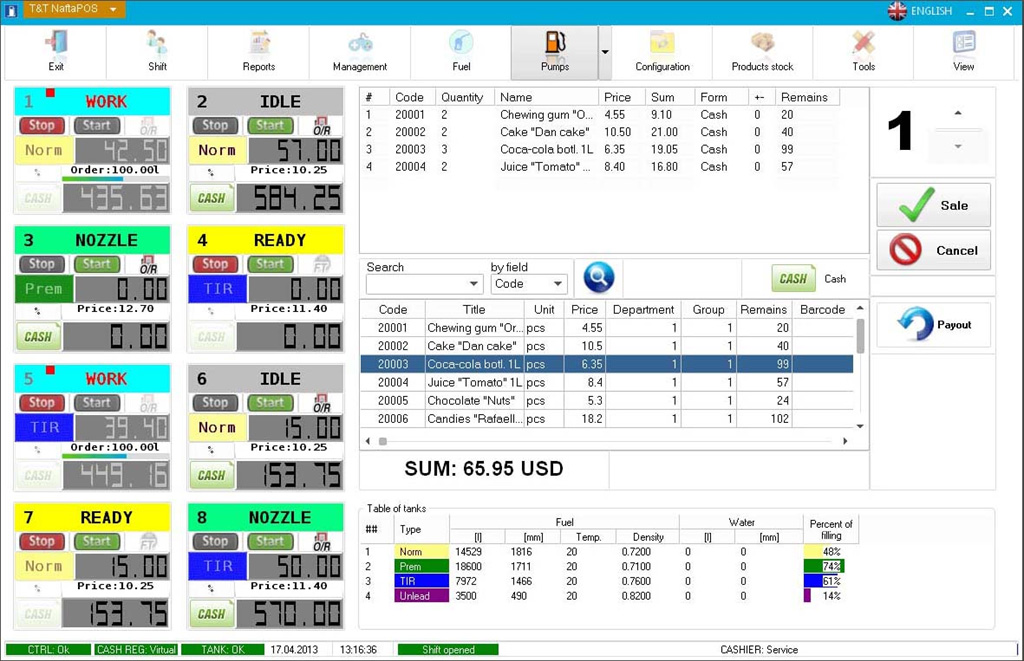The height and width of the screenshot is (661, 1024).
Task: Click the CASH button on pump 2
Action: 211,199
